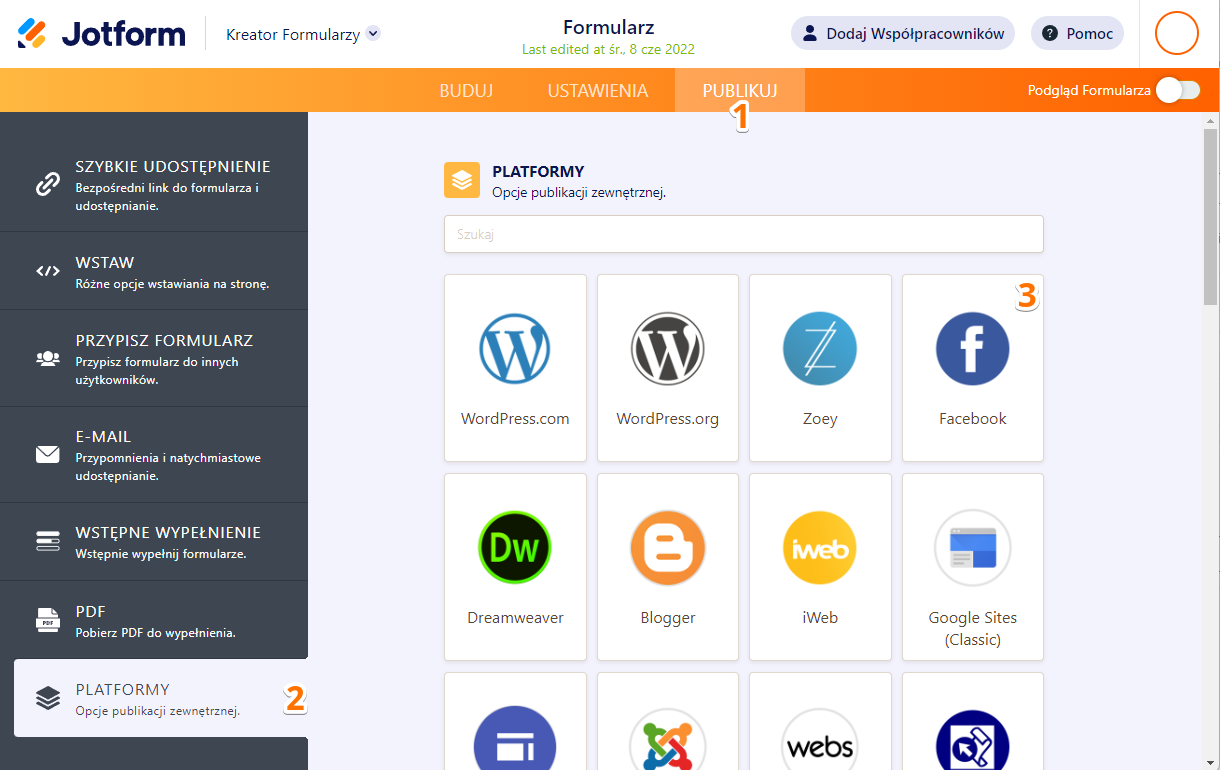
Task: Select the WordPress.com platform icon
Action: click(x=515, y=349)
